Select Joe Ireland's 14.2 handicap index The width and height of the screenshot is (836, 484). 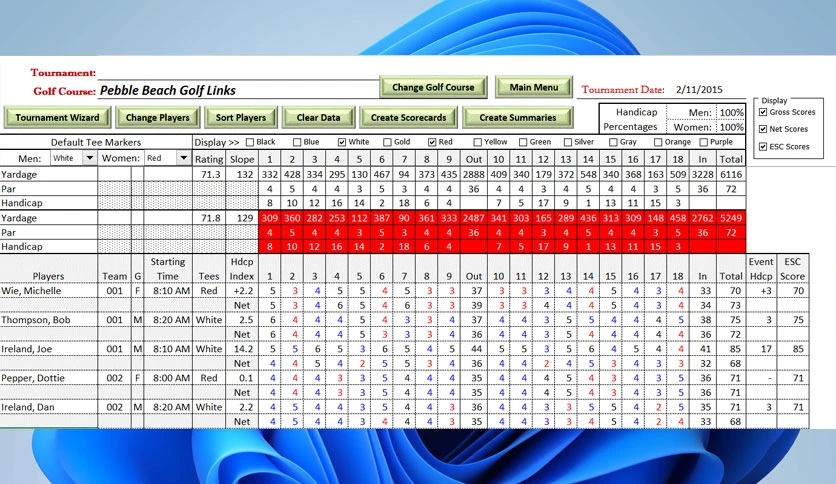point(242,349)
